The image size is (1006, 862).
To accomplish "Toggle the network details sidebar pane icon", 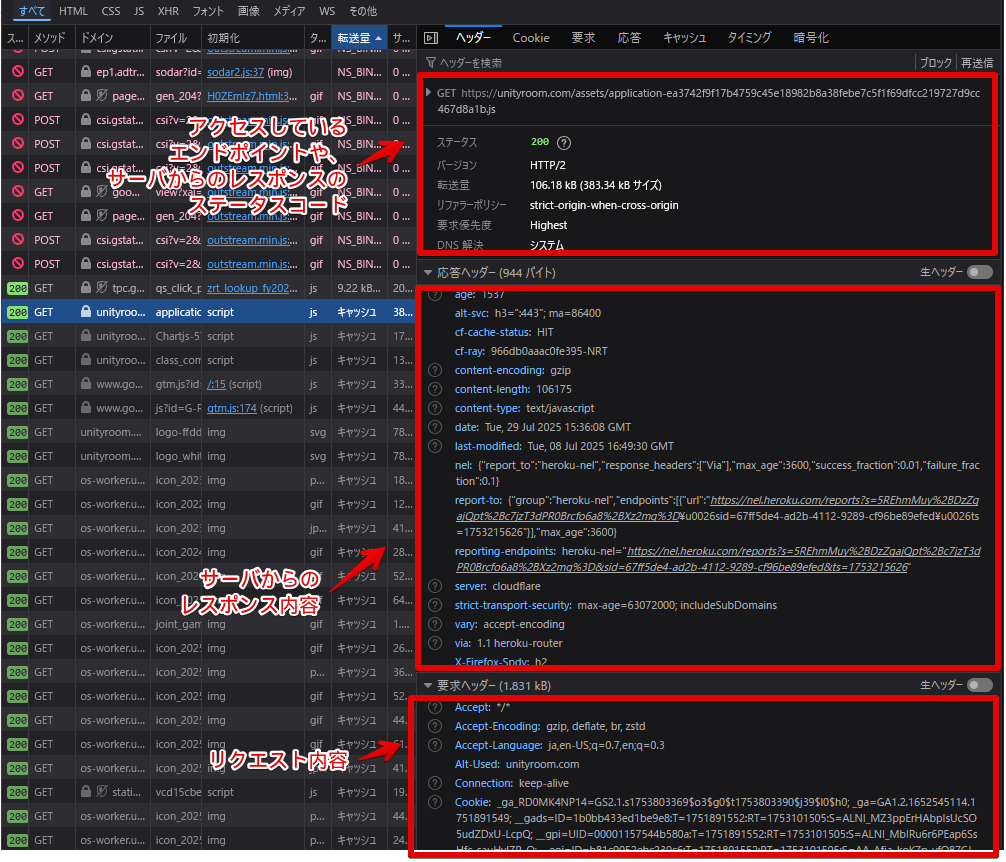I will [431, 38].
